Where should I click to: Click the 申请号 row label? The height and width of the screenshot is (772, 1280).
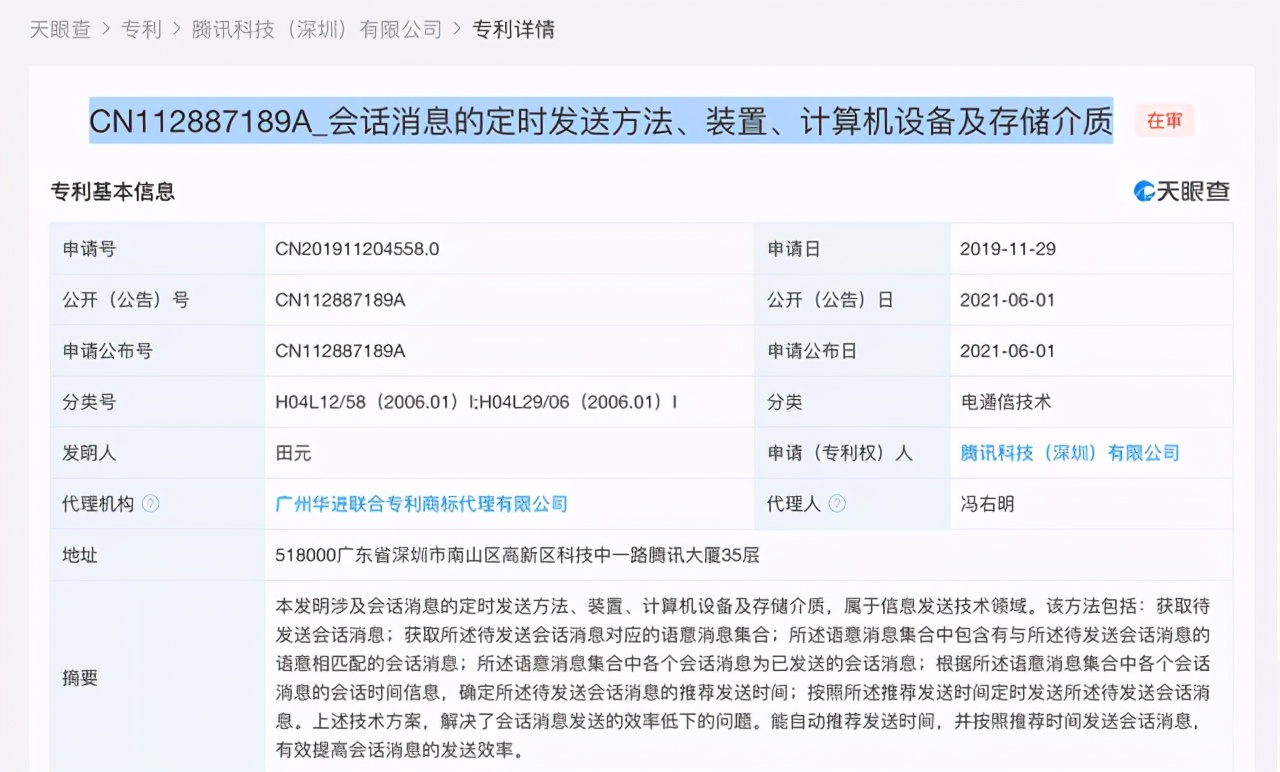(x=89, y=249)
